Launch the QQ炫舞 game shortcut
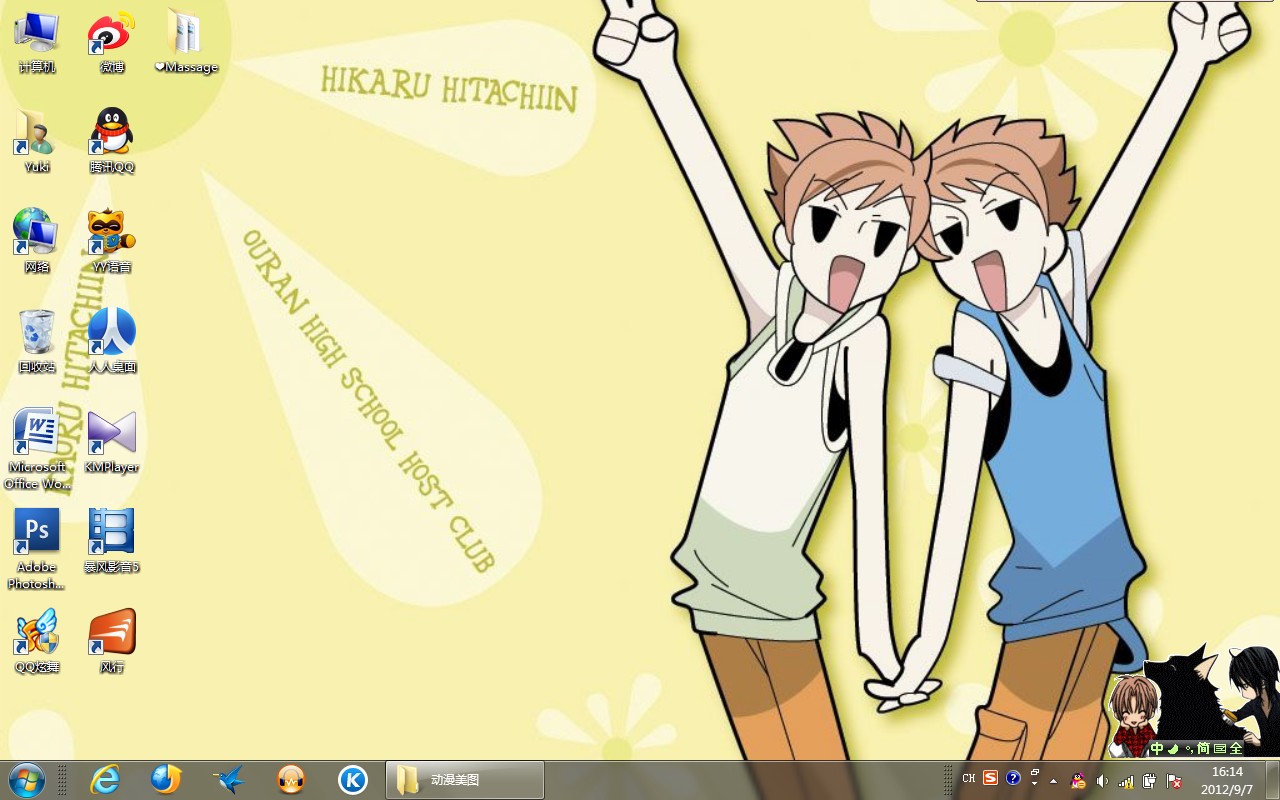The height and width of the screenshot is (800, 1280). 37,642
